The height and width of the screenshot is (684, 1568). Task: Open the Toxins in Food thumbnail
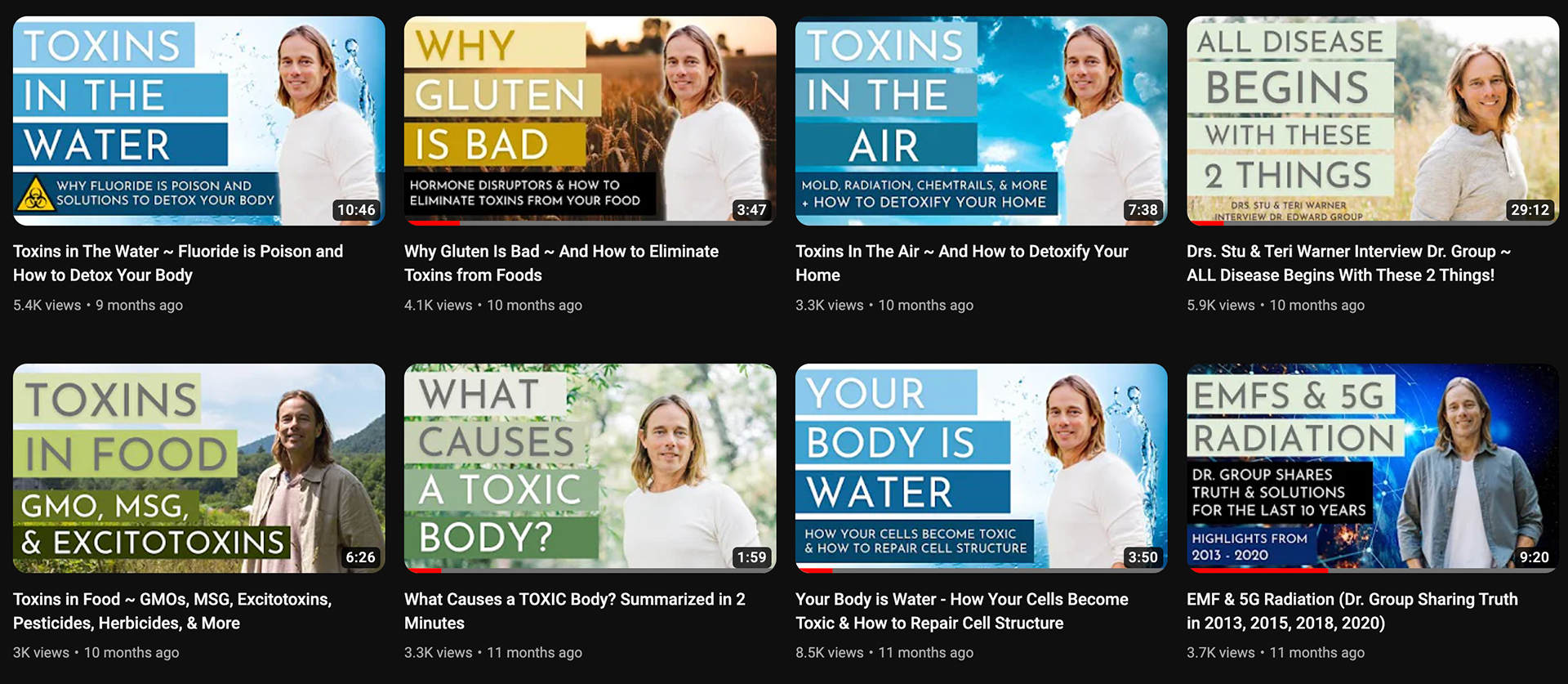coord(198,468)
